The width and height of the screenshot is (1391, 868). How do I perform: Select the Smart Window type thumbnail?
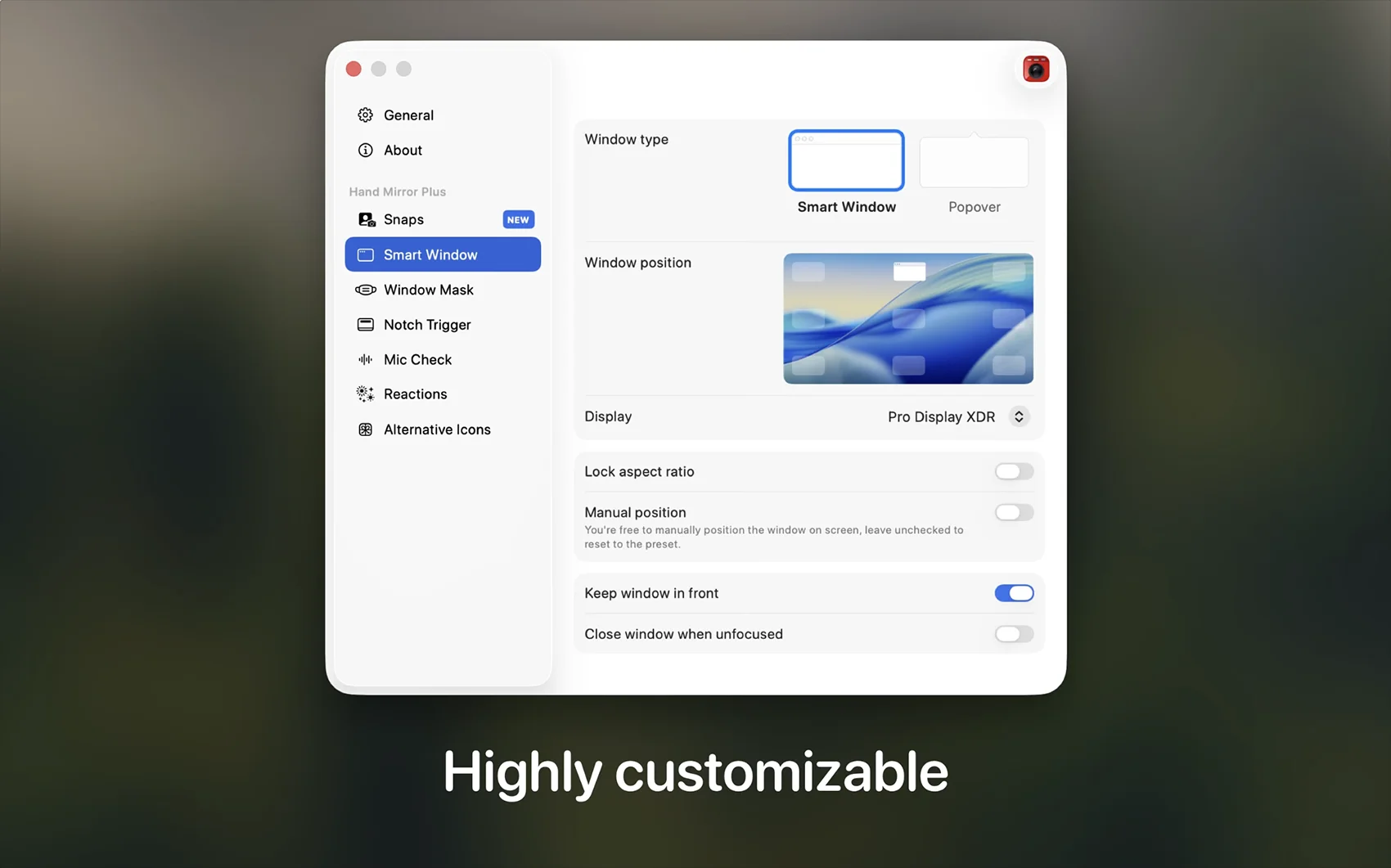coord(846,161)
